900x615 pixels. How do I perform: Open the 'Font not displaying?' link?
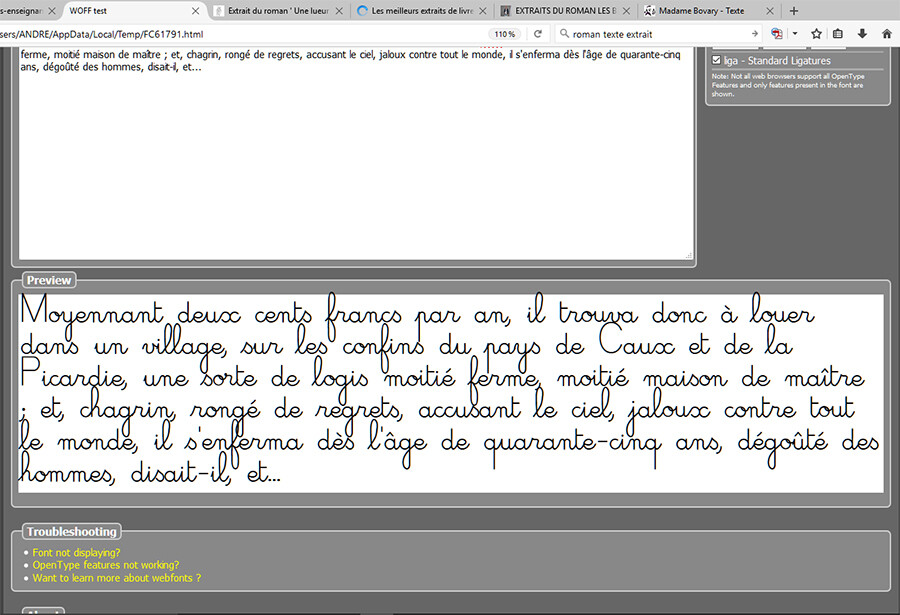click(76, 553)
